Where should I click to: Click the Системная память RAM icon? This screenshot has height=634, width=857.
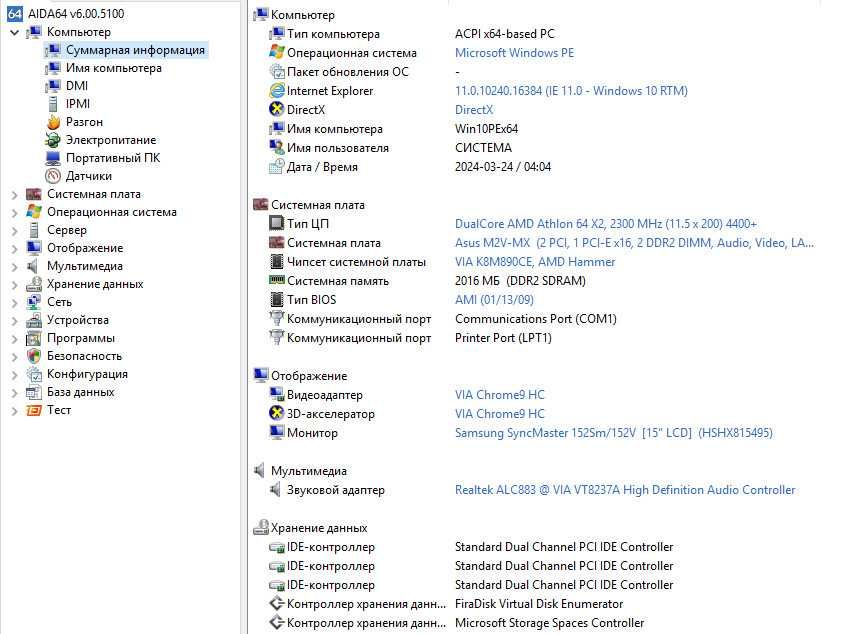click(x=277, y=280)
